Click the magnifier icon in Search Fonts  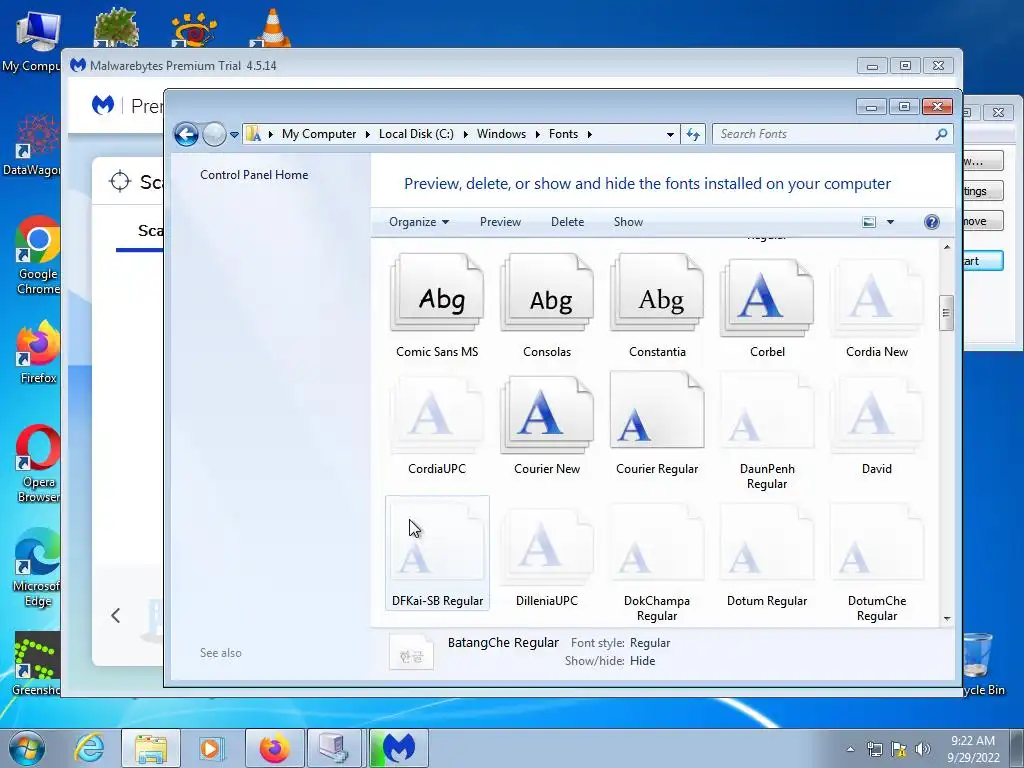[x=941, y=134]
